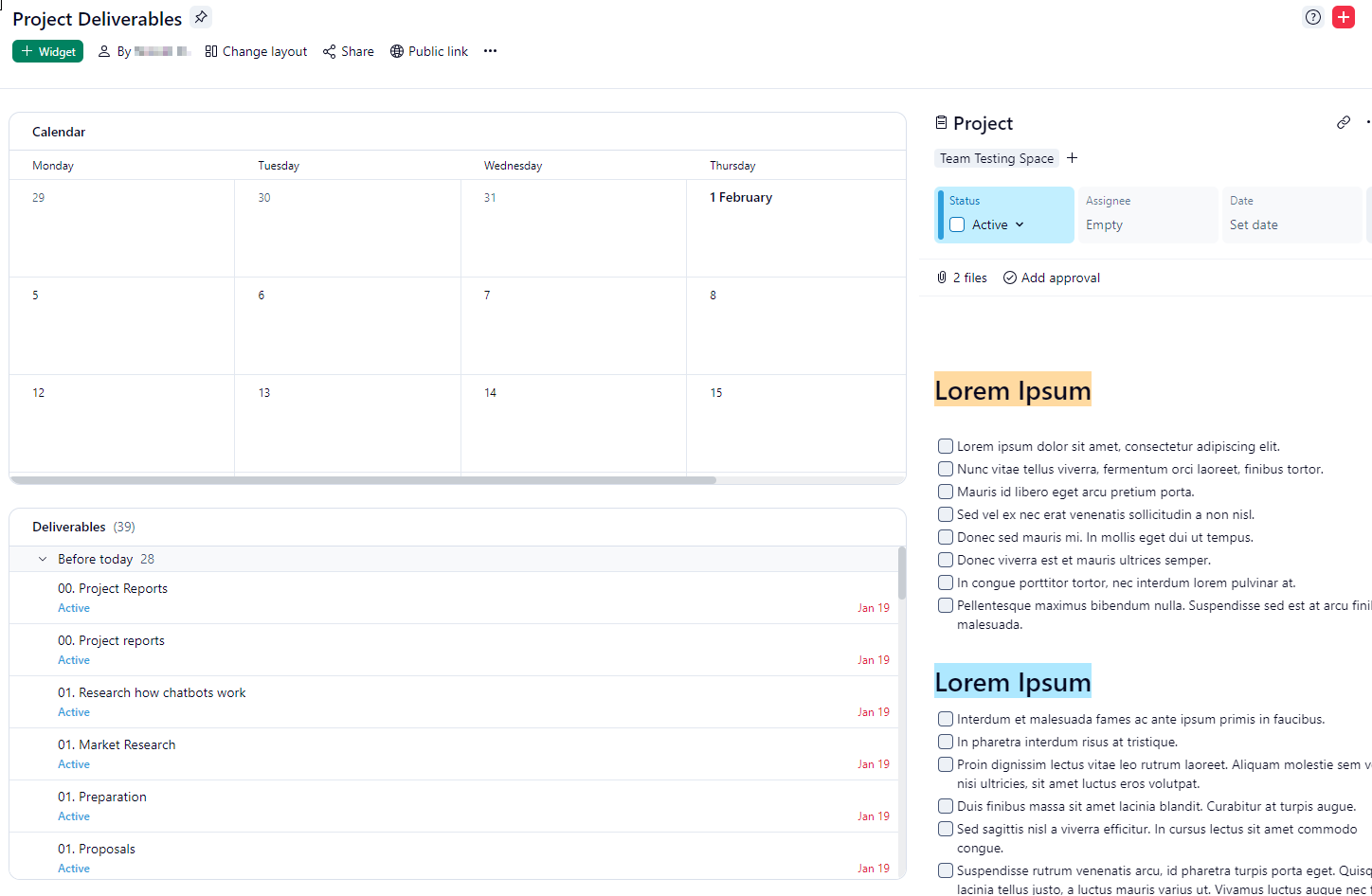Open the three-dot more options menu
This screenshot has height=896, width=1372.
click(x=490, y=51)
